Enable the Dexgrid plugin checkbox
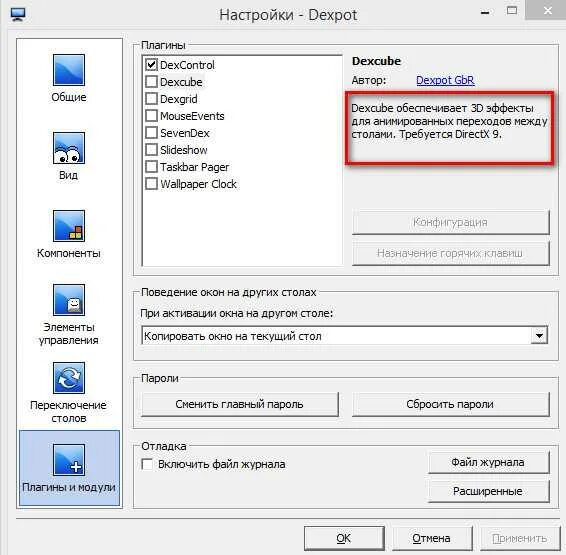Image resolution: width=566 pixels, height=555 pixels. [151, 99]
